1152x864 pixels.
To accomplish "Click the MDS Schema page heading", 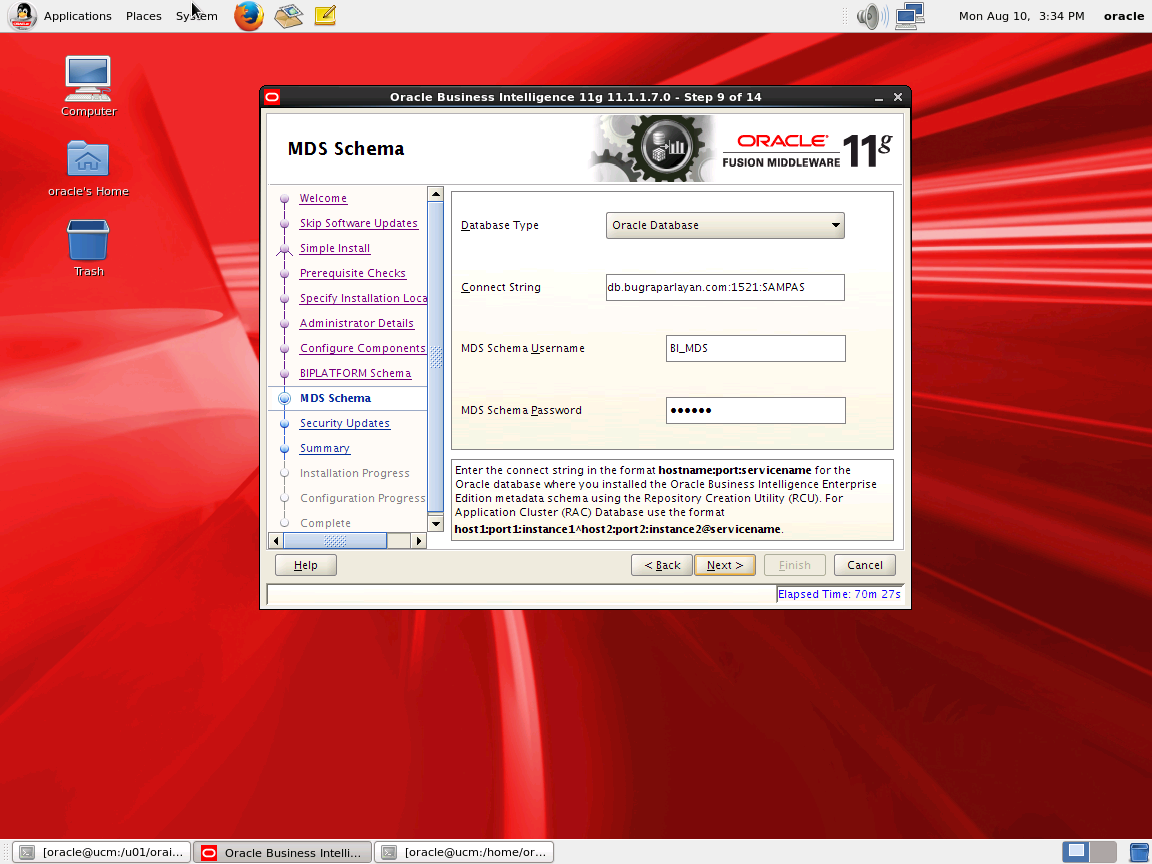I will (x=346, y=148).
